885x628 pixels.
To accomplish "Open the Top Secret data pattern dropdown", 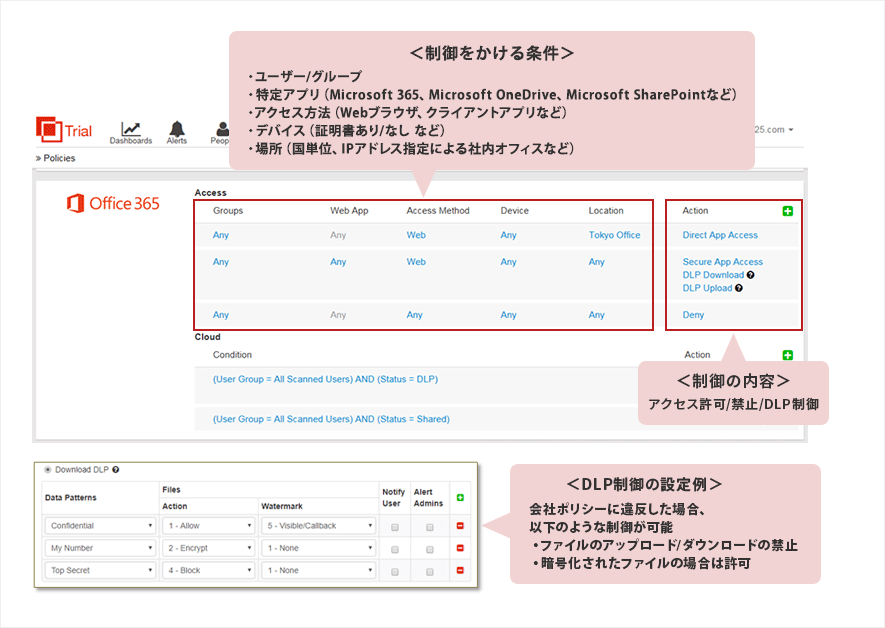I will (x=100, y=570).
